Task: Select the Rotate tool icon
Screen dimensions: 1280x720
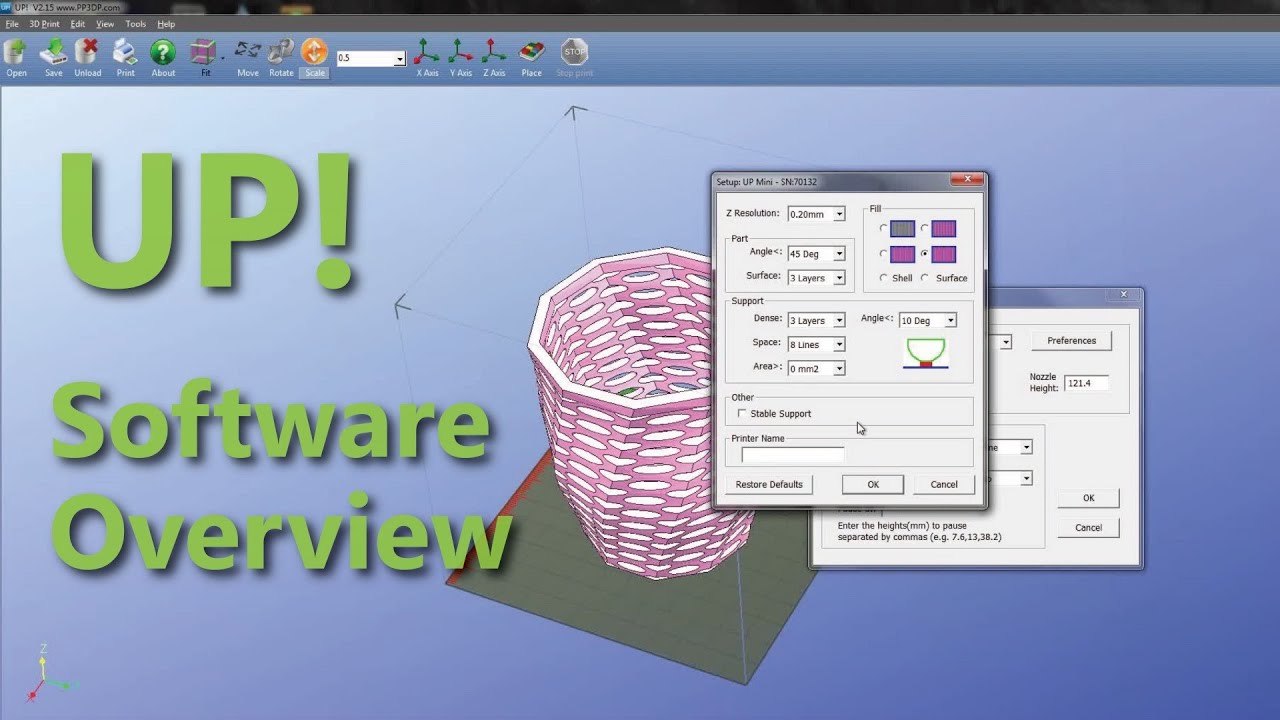Action: (281, 52)
